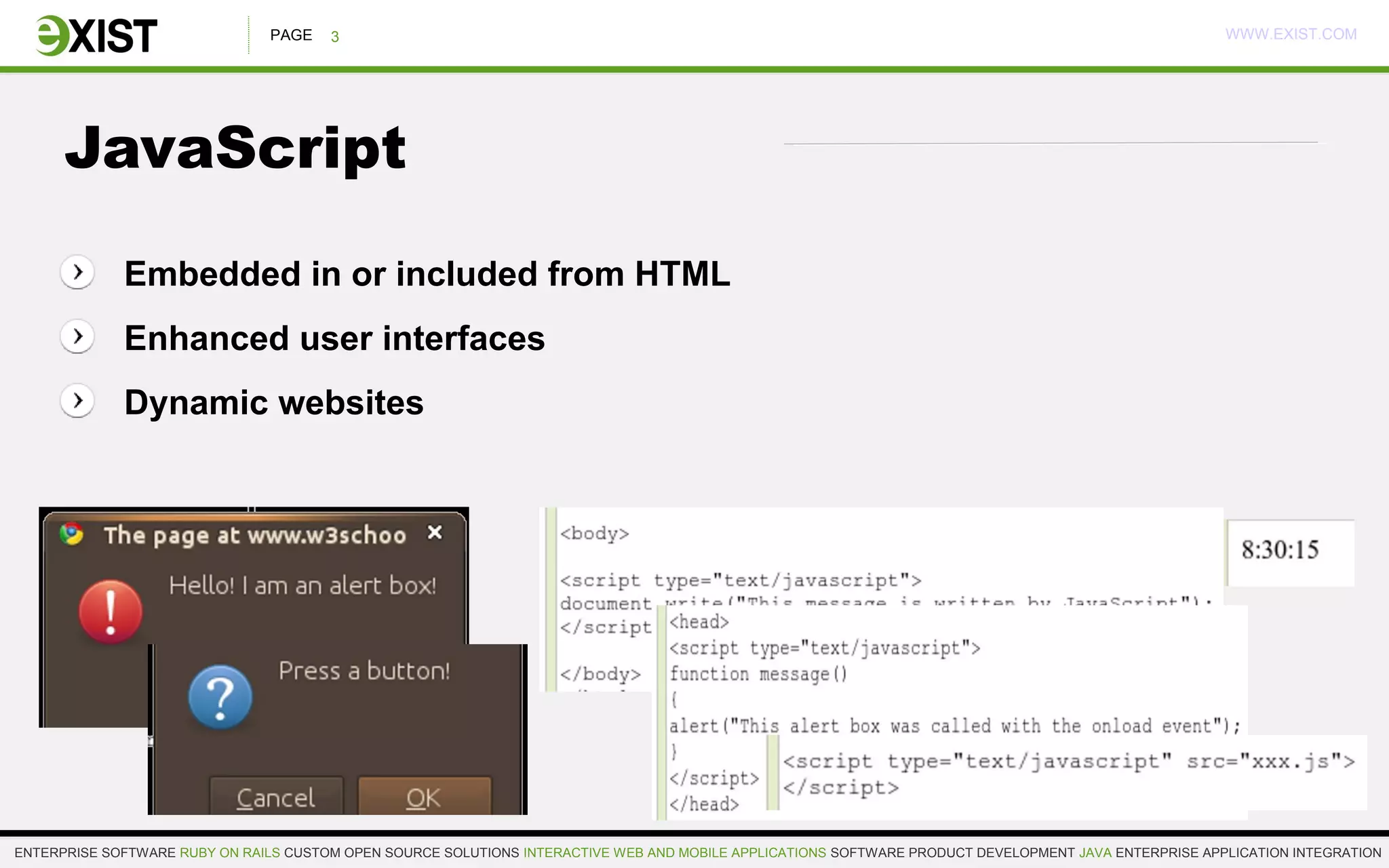This screenshot has height=868, width=1389.
Task: Click the PAGE label in the header
Action: click(291, 35)
